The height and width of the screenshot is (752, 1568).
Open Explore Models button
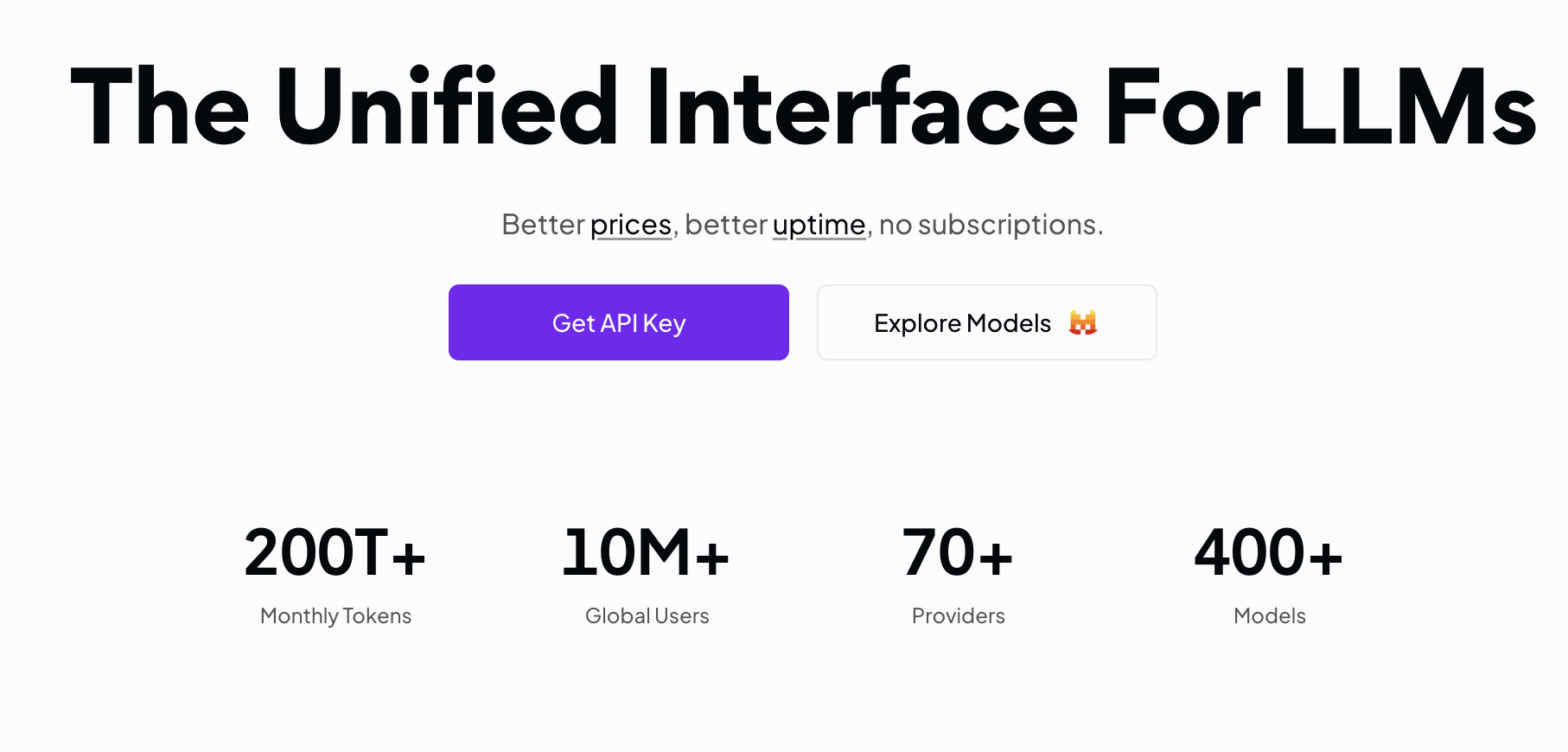[987, 322]
